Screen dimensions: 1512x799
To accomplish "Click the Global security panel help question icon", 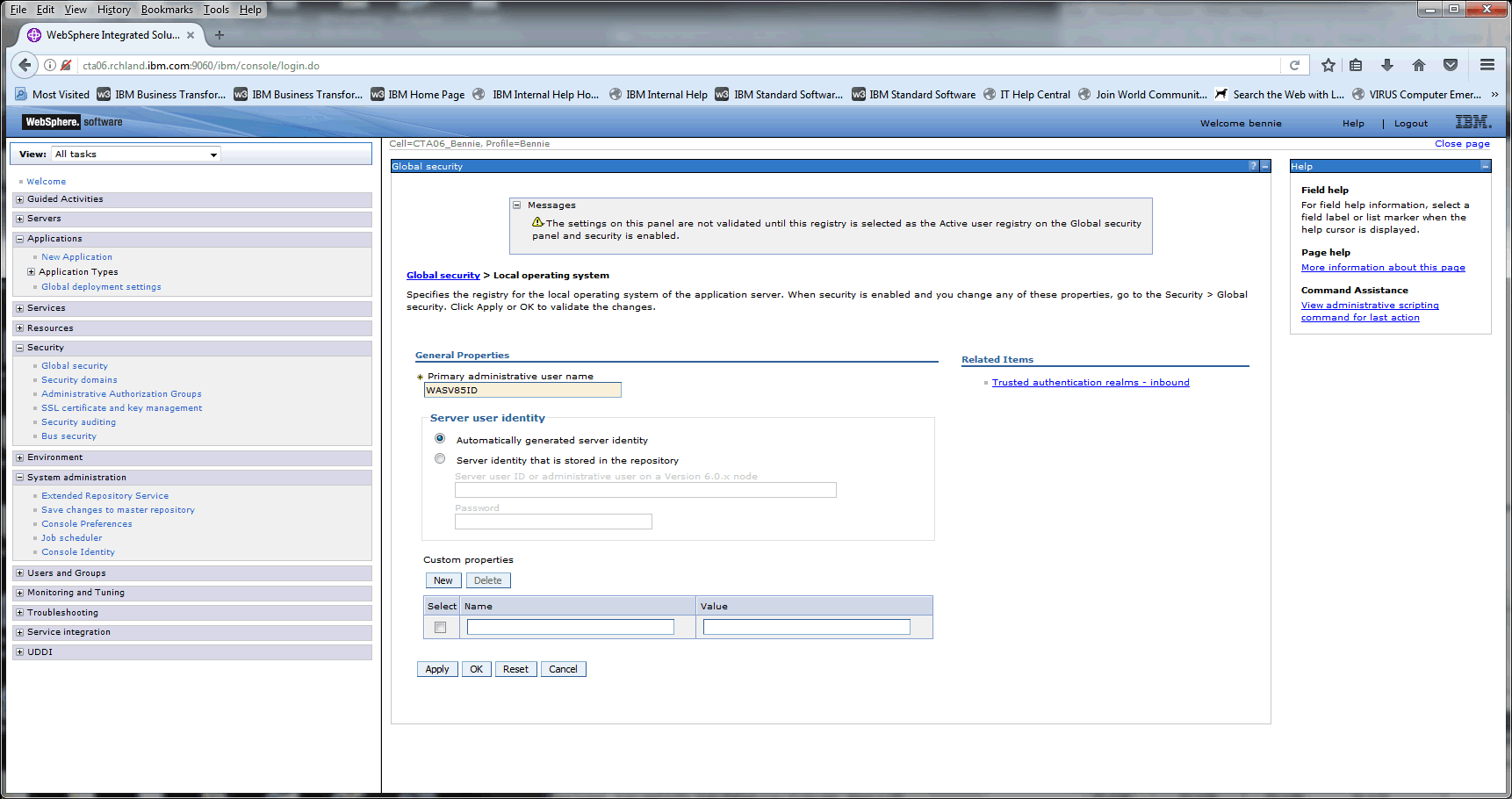I will (x=1253, y=166).
